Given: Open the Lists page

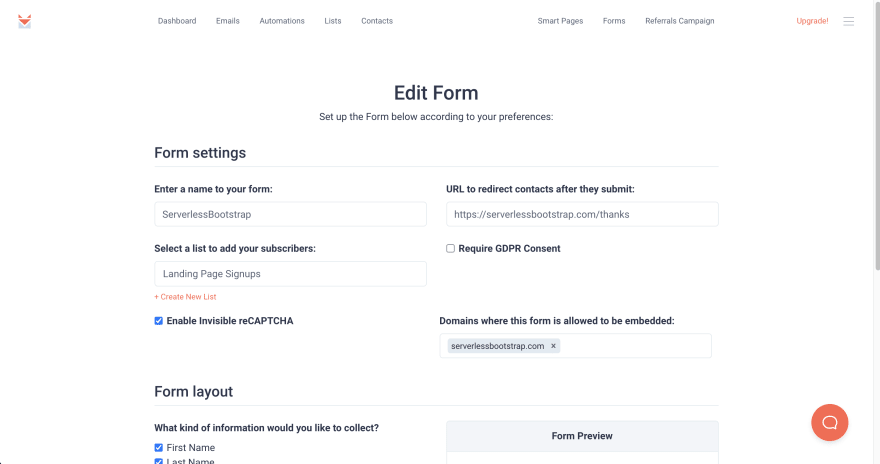Looking at the screenshot, I should [x=333, y=21].
